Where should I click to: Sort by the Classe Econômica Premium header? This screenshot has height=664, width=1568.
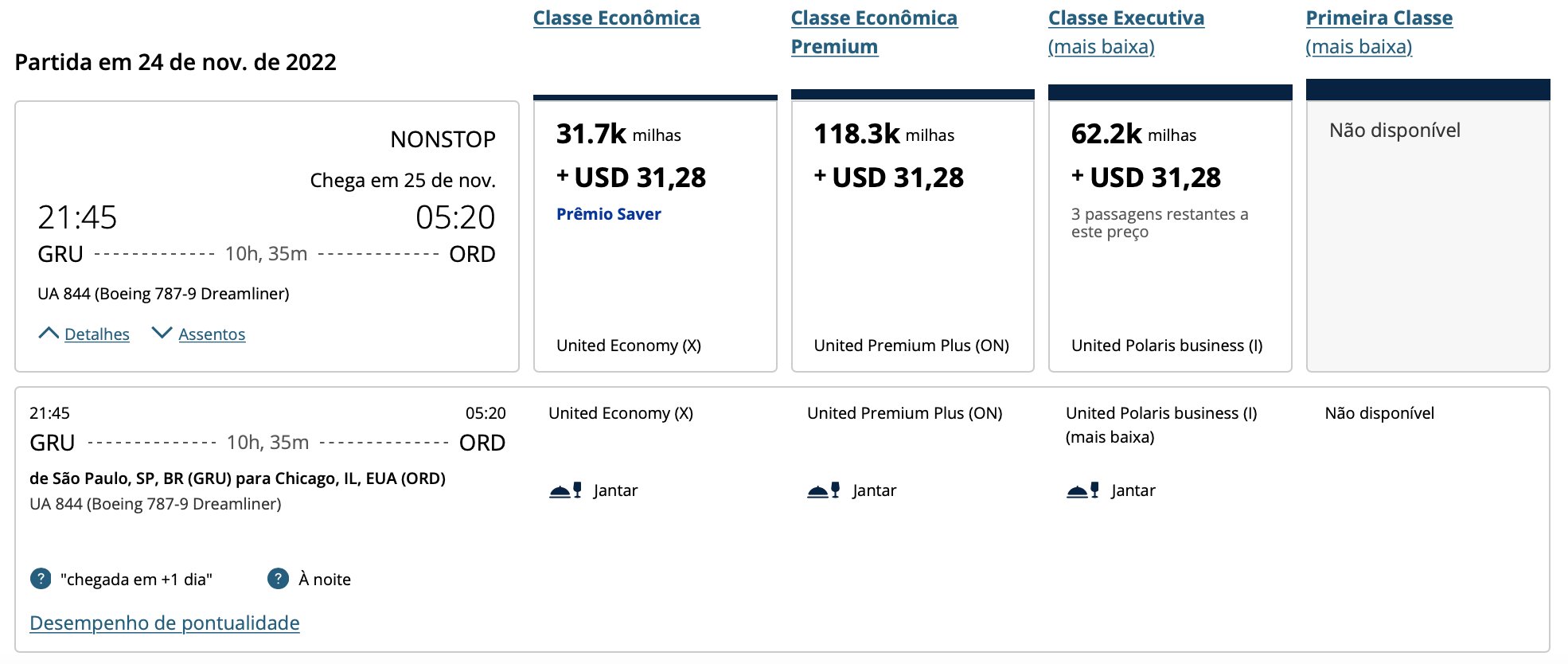click(874, 32)
